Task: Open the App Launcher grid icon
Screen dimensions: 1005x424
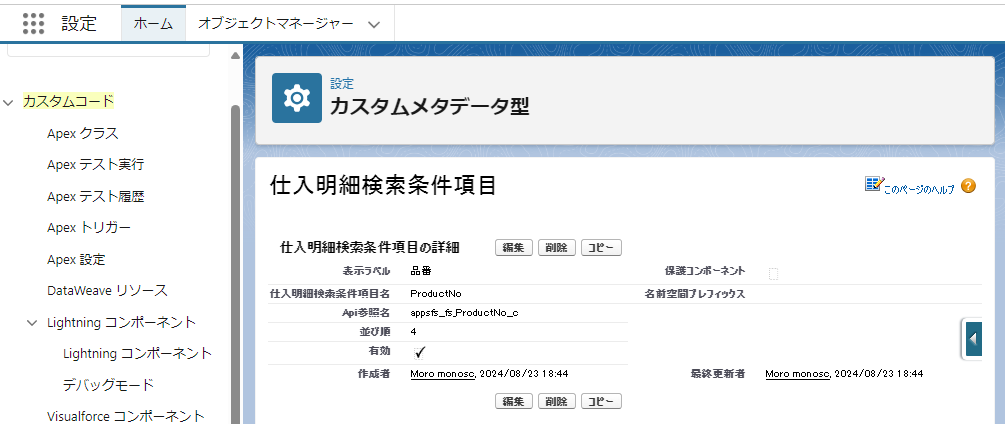Action: click(33, 23)
